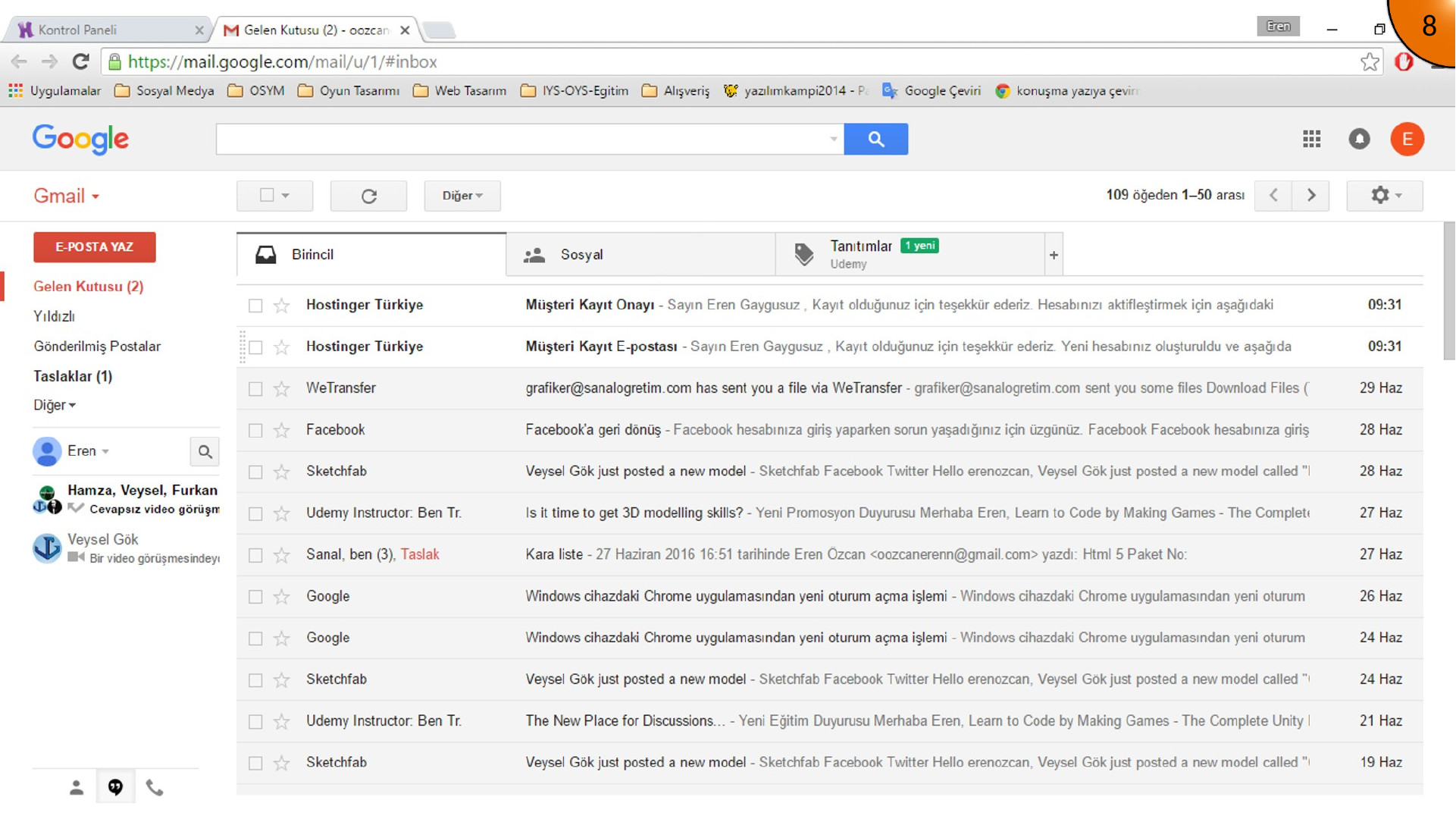Go to the previous page of emails
Viewport: 1456px width, 819px height.
click(x=1273, y=195)
